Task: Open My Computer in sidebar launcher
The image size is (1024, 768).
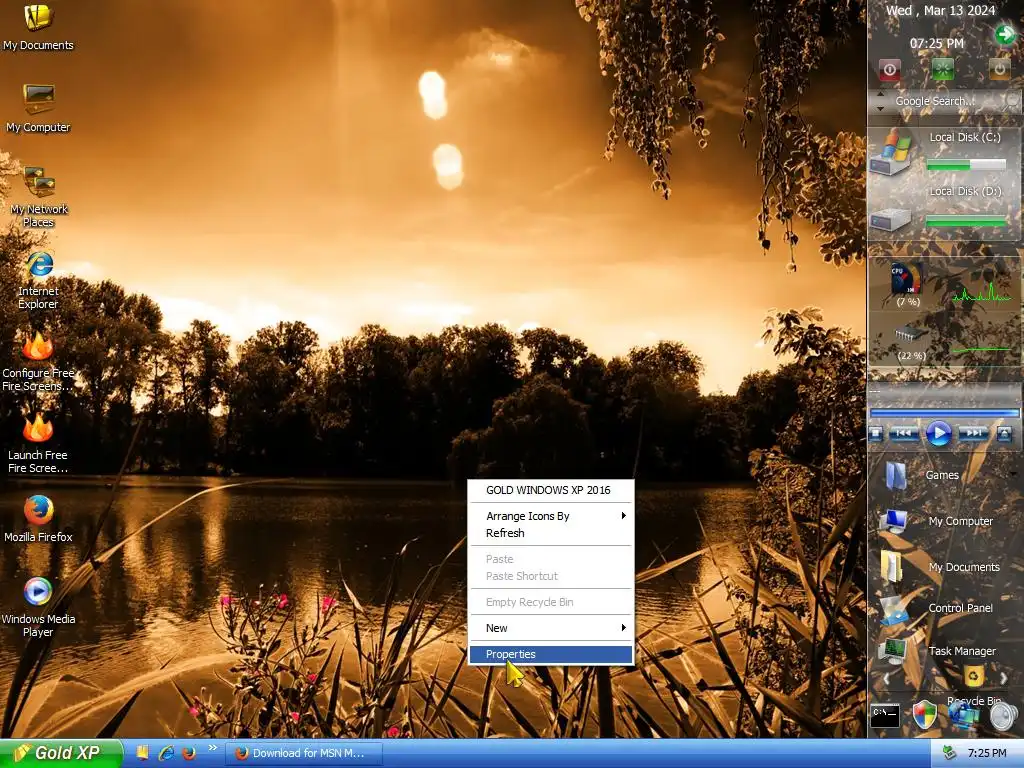Action: [x=893, y=521]
